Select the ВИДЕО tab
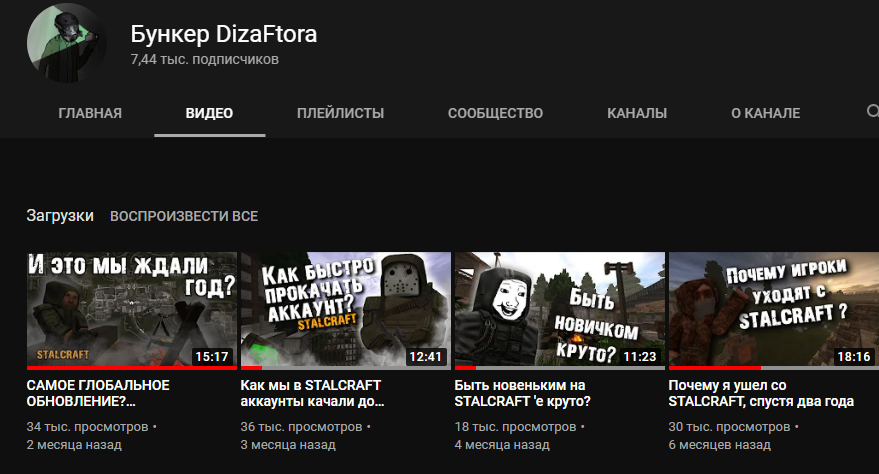The height and width of the screenshot is (474, 879). click(x=209, y=113)
